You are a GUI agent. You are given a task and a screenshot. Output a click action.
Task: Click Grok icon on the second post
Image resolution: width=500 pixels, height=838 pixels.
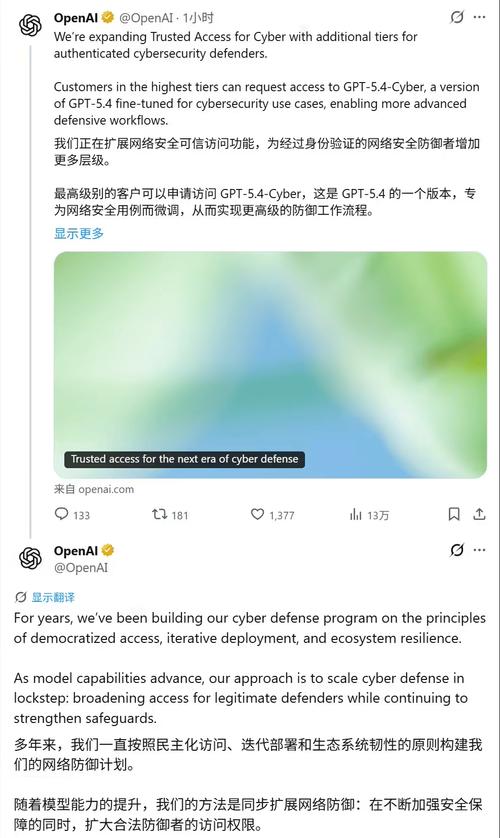[456, 549]
